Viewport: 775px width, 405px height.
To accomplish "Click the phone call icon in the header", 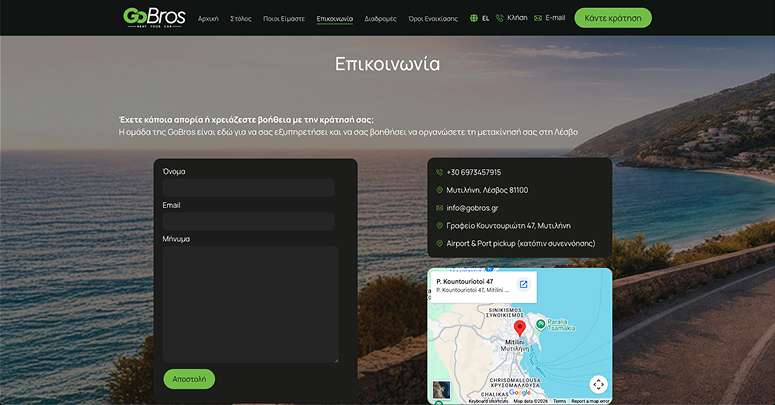I will point(499,18).
